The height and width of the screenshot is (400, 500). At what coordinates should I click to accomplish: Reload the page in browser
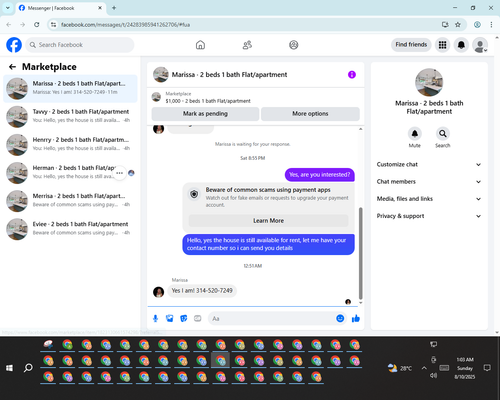click(37, 25)
